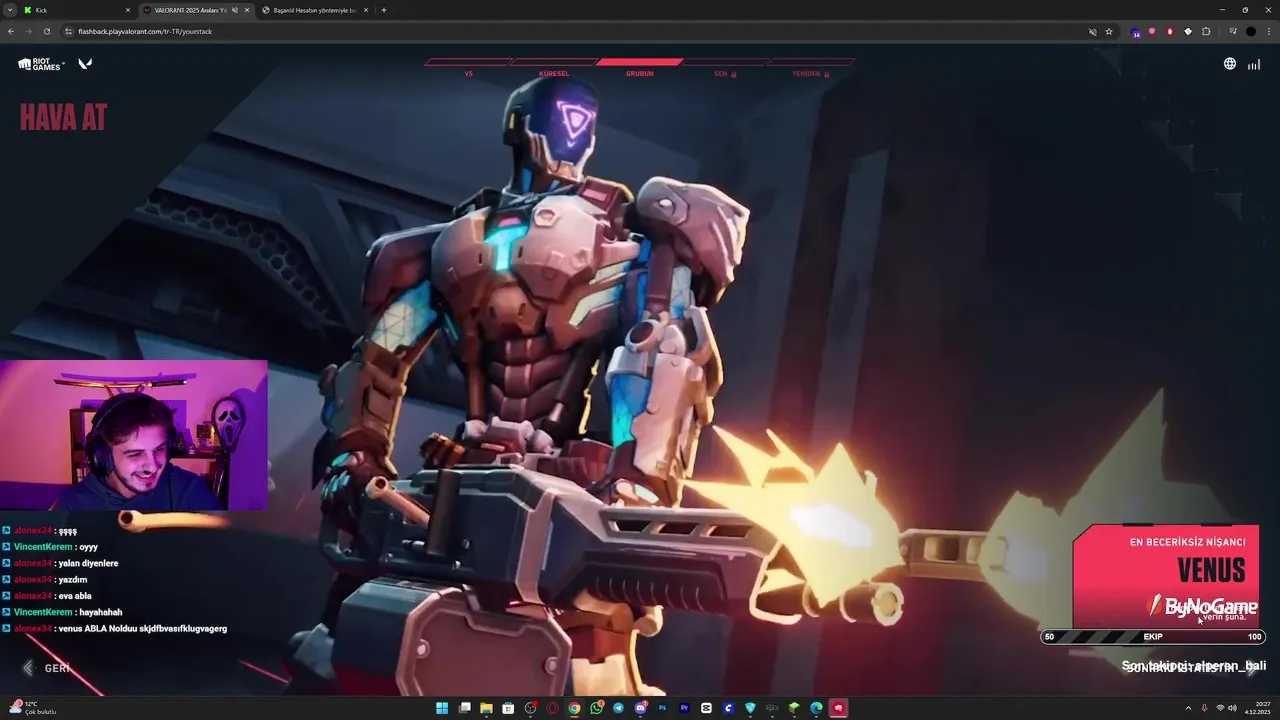1280x720 pixels.
Task: Switch to the Kick browser tab
Action: 75,10
